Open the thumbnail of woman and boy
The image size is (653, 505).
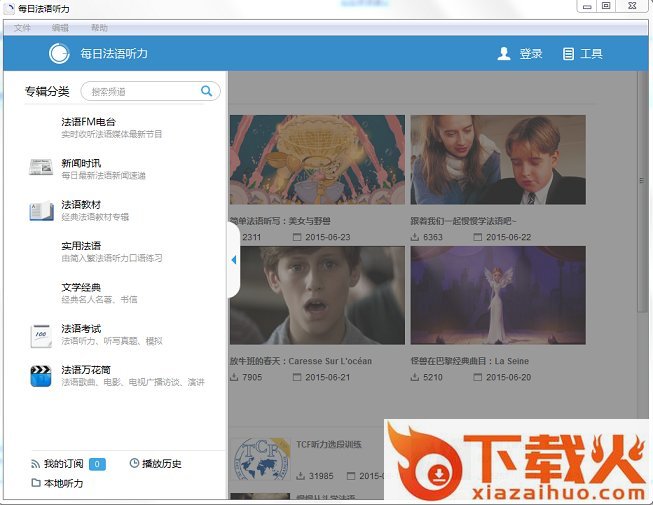[x=498, y=160]
